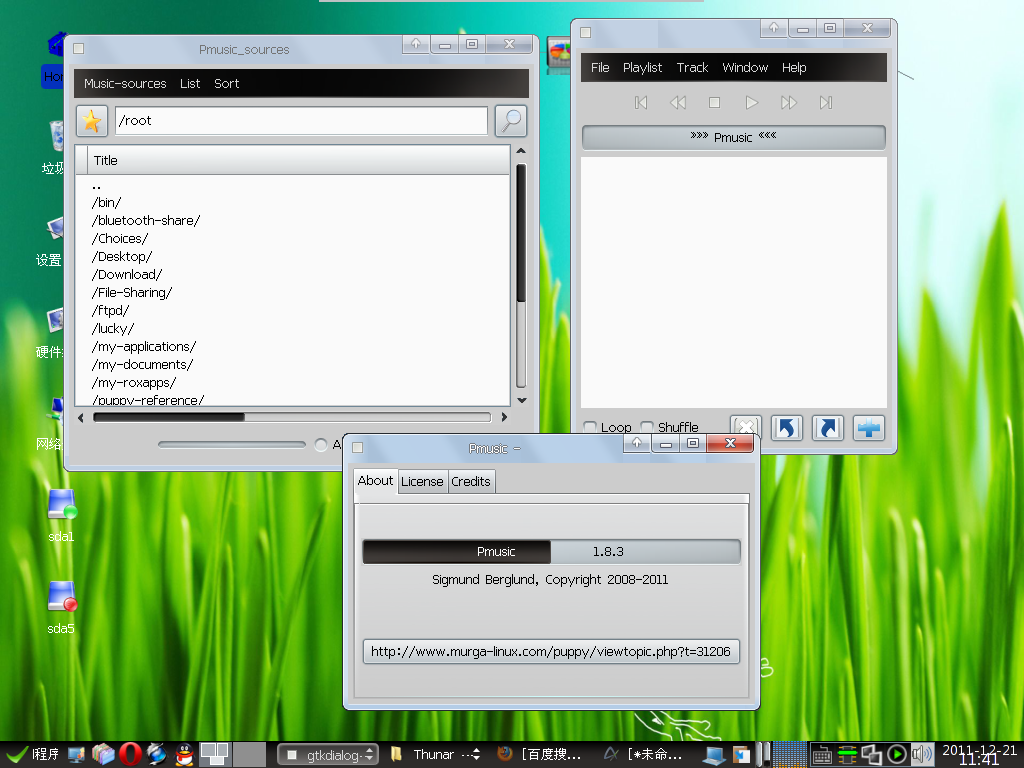
Task: Click the QQ penguin icon in taskbar
Action: pos(185,754)
